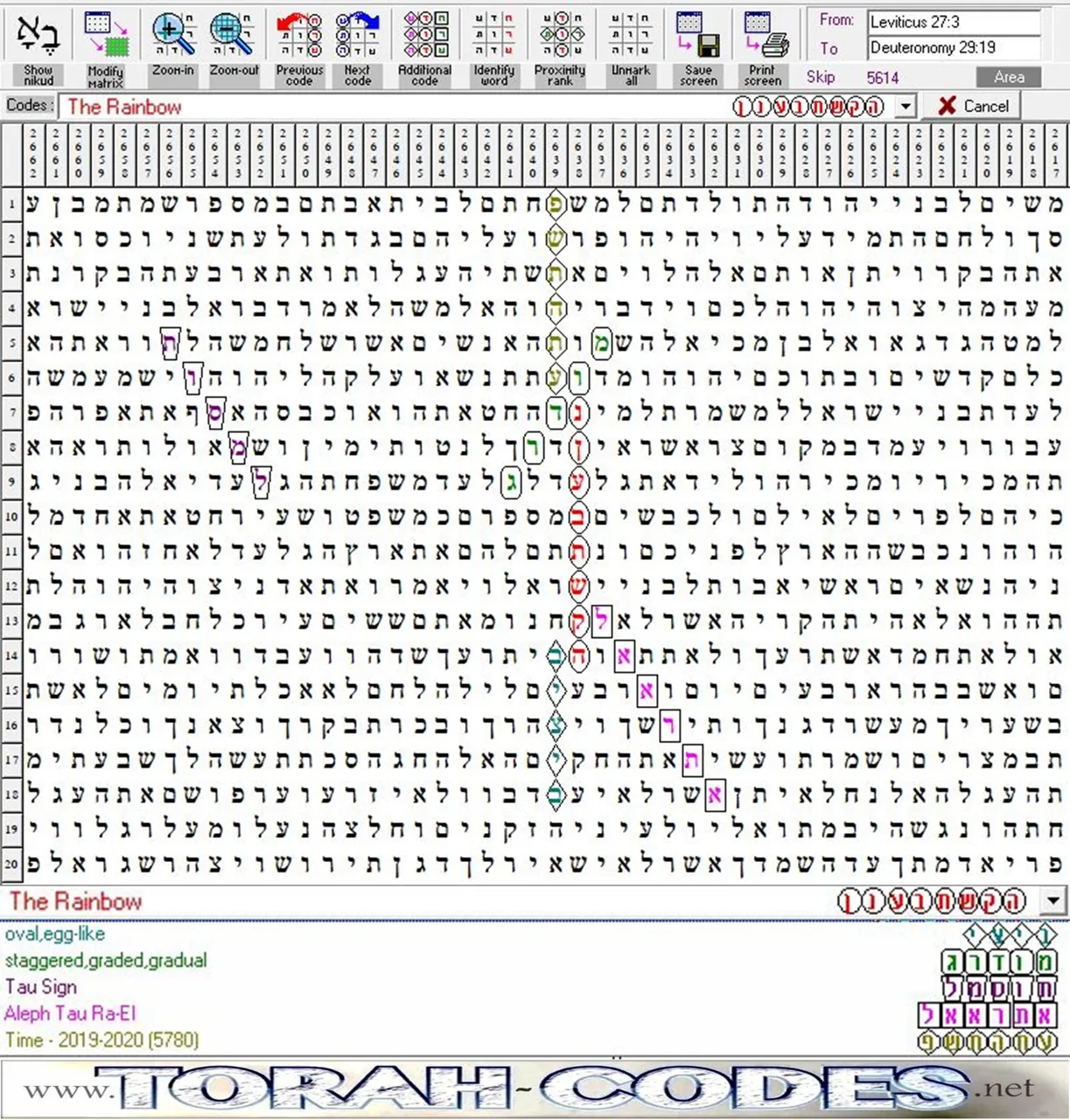Select 'Tau Sign' legend entry
Image resolution: width=1070 pixels, height=1120 pixels.
(x=41, y=986)
